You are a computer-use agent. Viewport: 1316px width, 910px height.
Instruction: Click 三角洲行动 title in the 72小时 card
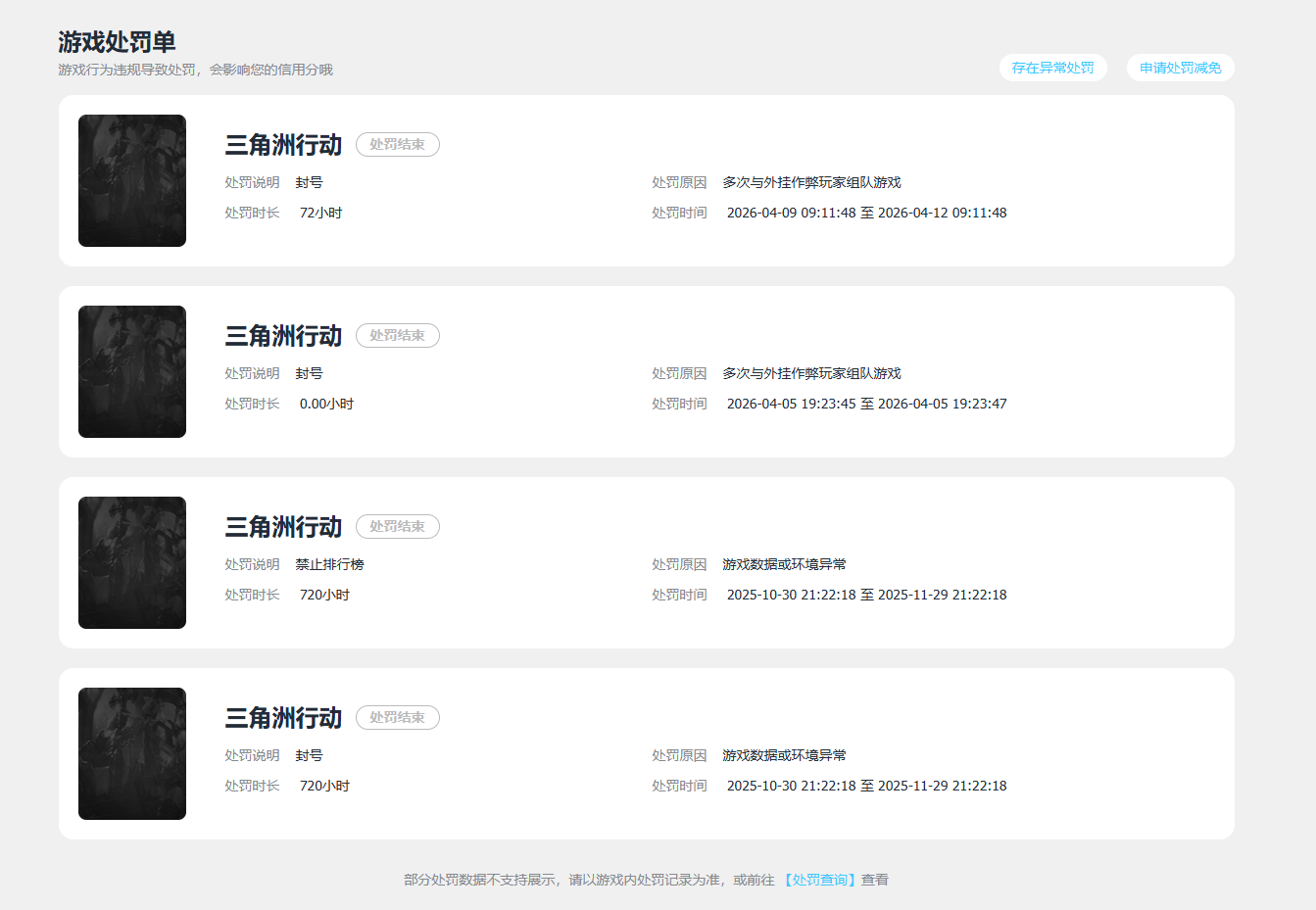(x=283, y=145)
